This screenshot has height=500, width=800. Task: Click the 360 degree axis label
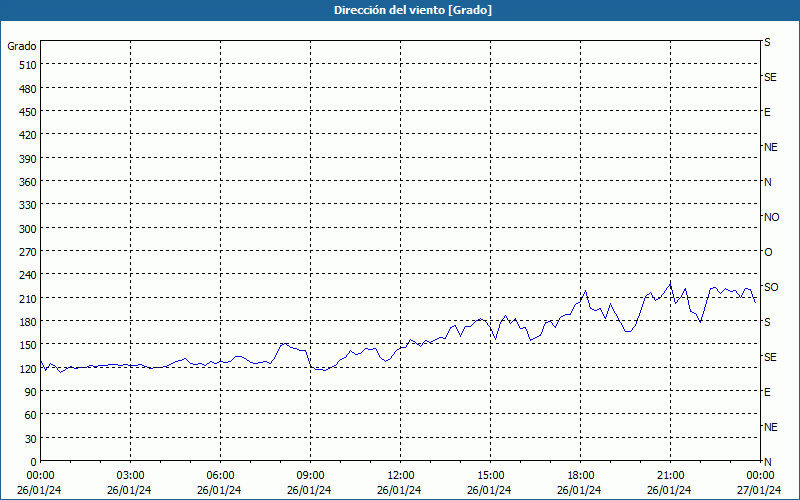(x=29, y=182)
